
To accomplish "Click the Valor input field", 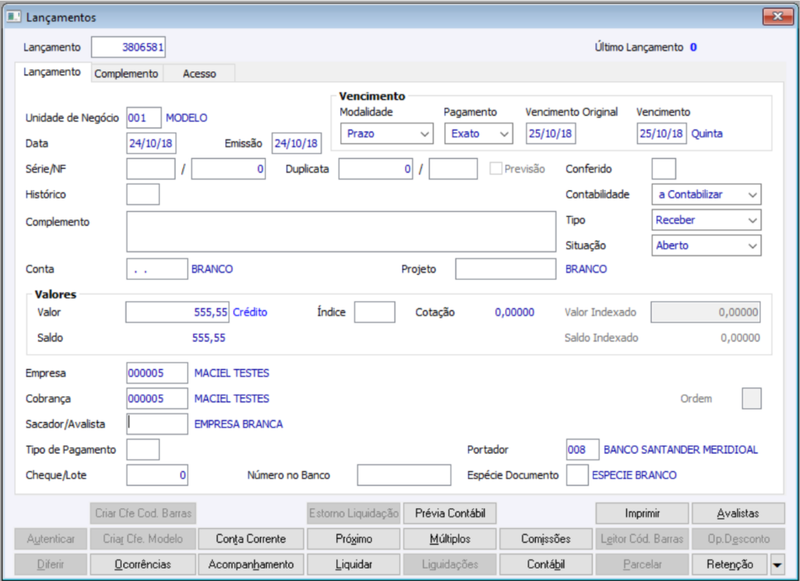I will [177, 312].
